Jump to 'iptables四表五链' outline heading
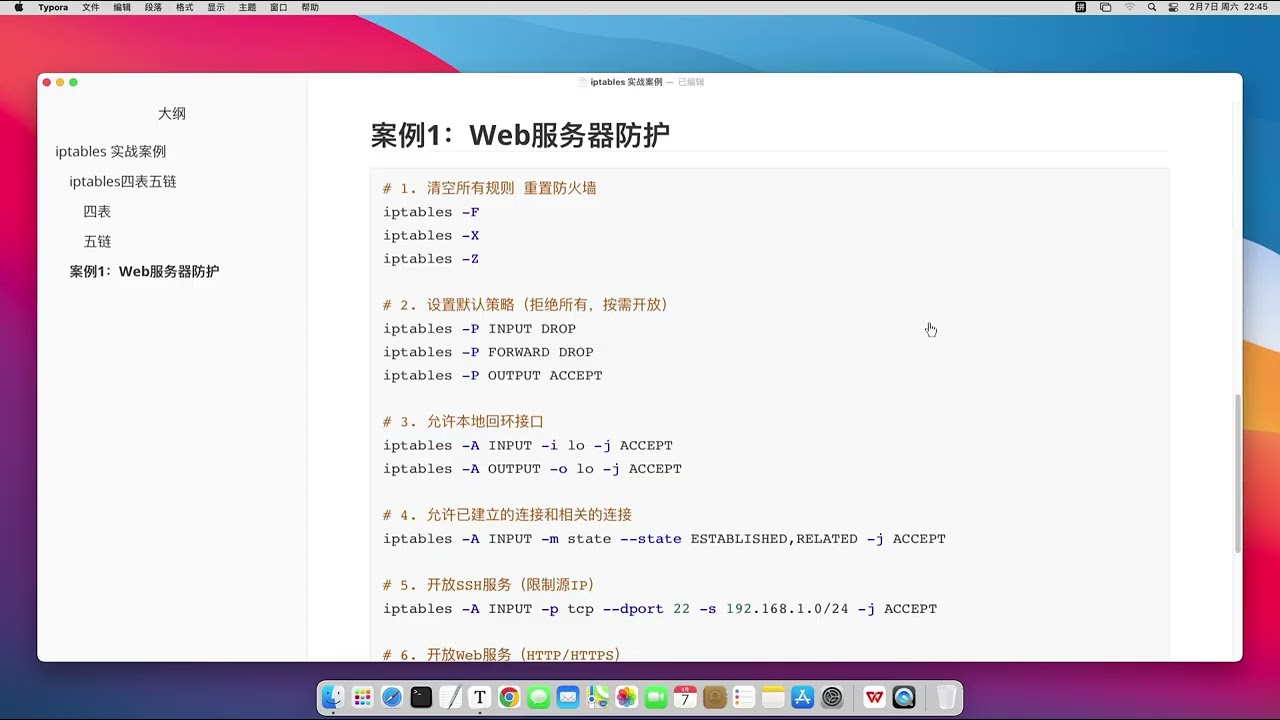 [x=123, y=182]
